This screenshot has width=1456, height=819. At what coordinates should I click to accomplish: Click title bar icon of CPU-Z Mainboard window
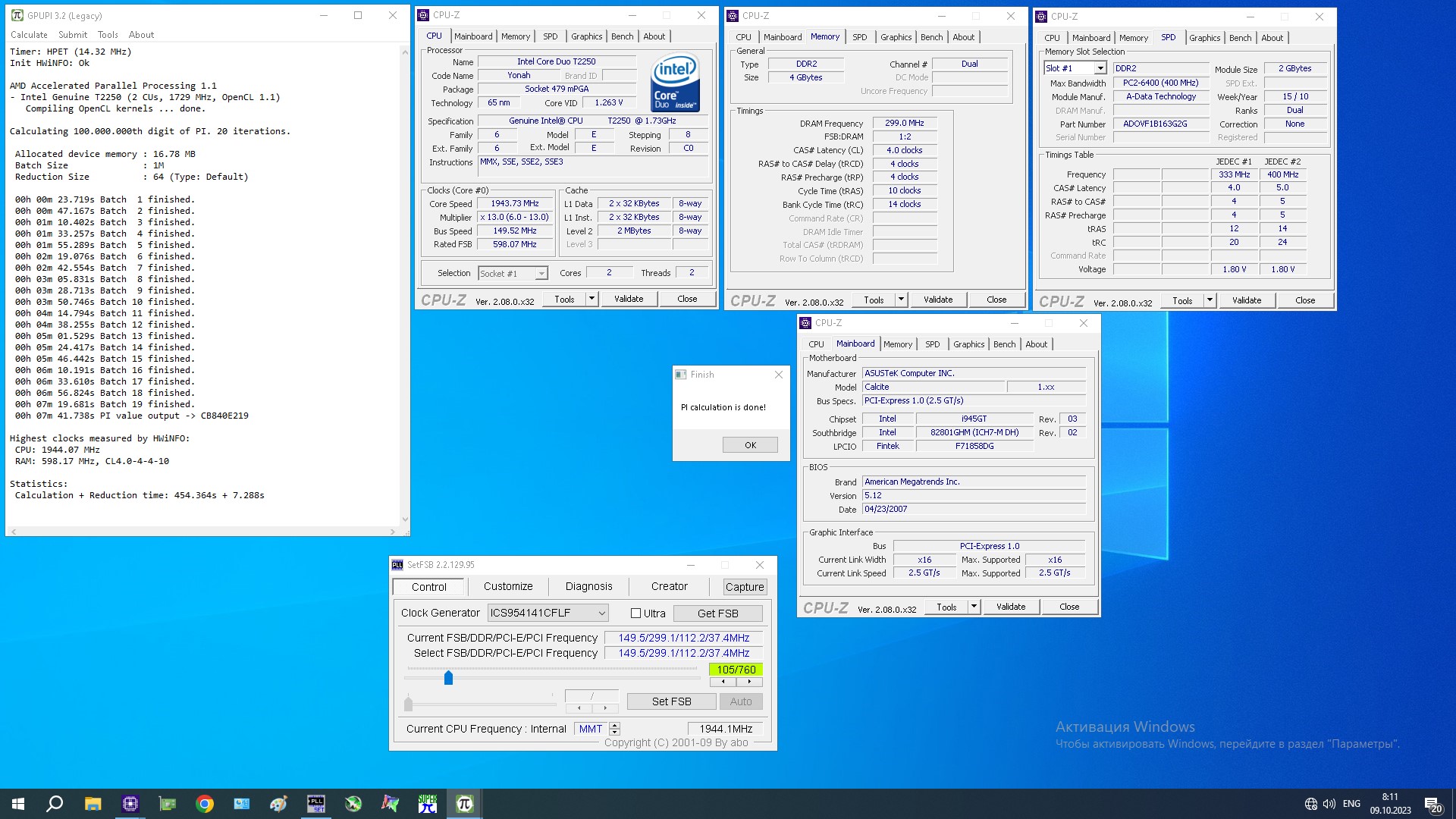(805, 323)
